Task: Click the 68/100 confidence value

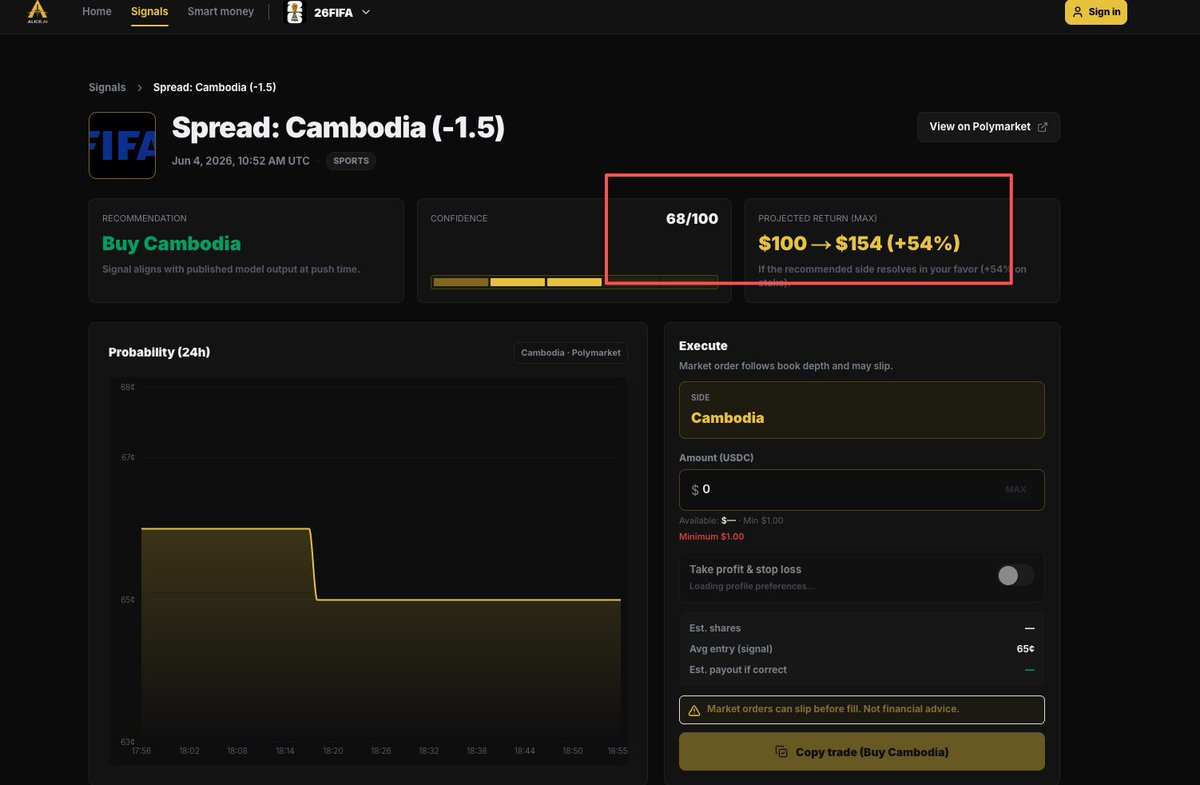Action: point(692,218)
